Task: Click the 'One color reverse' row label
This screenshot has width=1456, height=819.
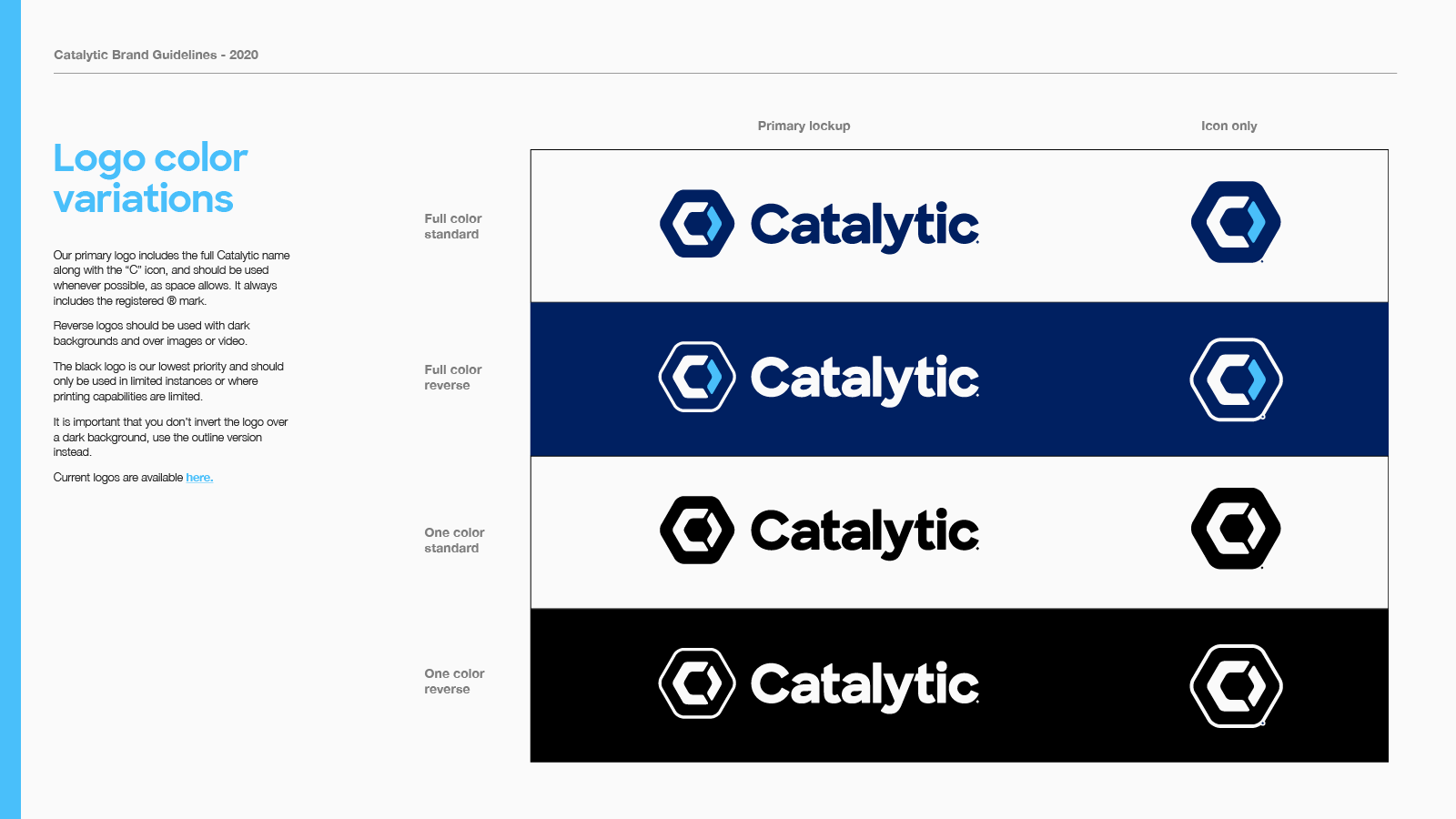Action: pos(454,682)
